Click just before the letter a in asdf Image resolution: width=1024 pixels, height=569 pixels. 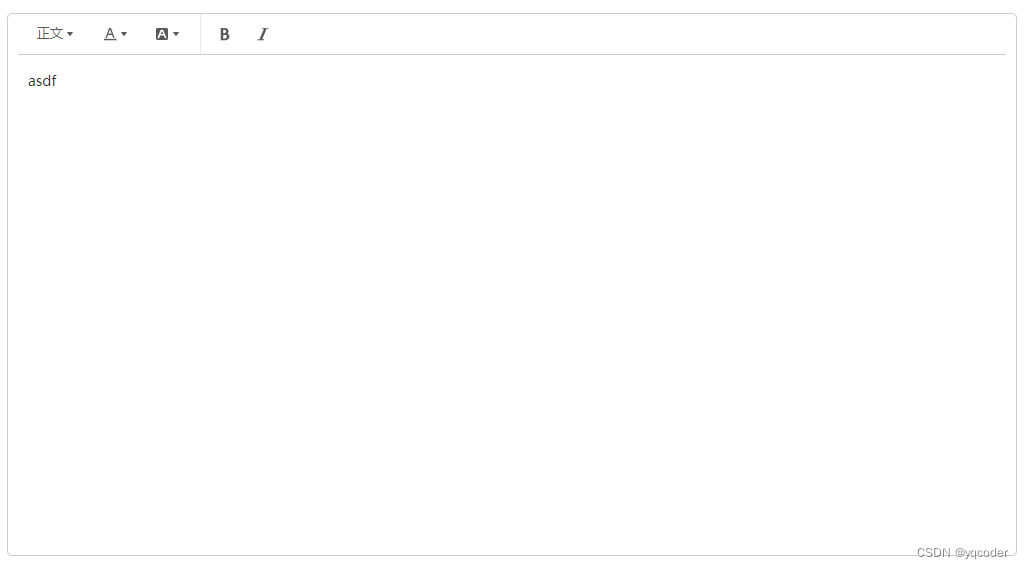[28, 81]
